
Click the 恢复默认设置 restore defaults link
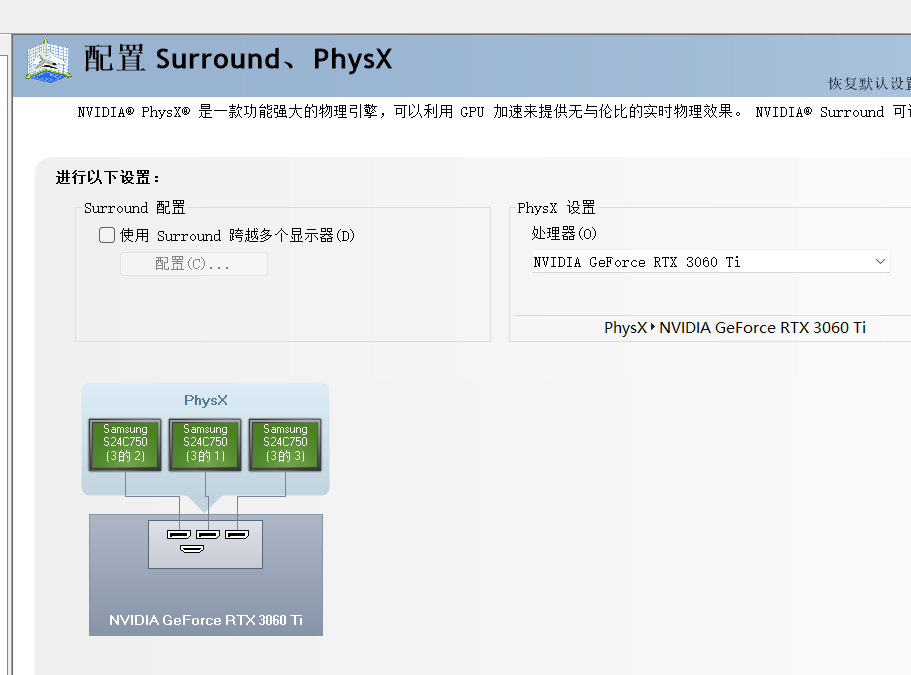click(x=870, y=84)
